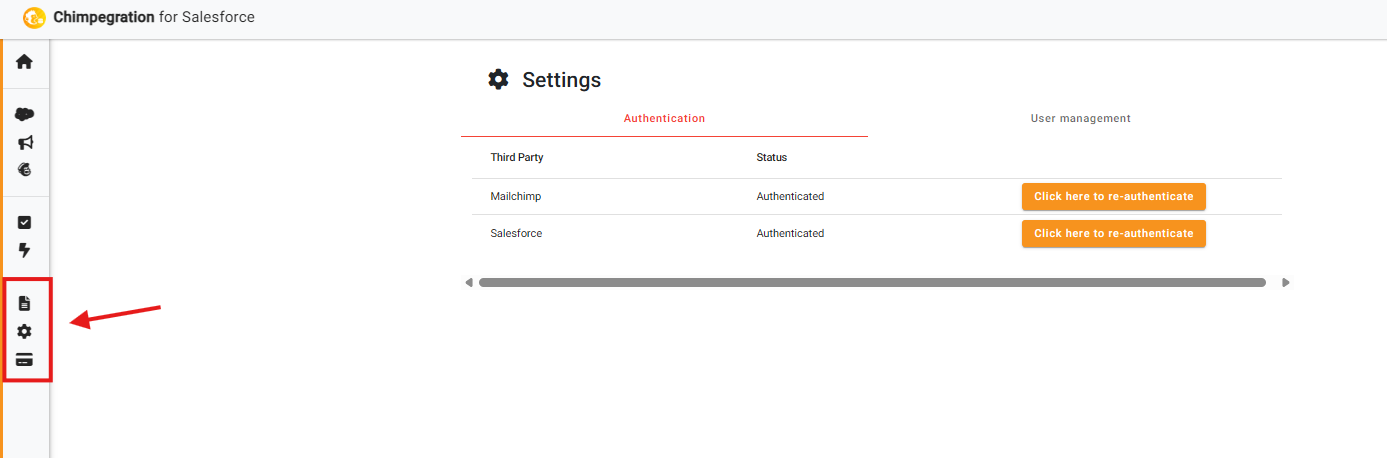This screenshot has width=1387, height=458.
Task: Click the credit card billing icon
Action: (x=25, y=360)
